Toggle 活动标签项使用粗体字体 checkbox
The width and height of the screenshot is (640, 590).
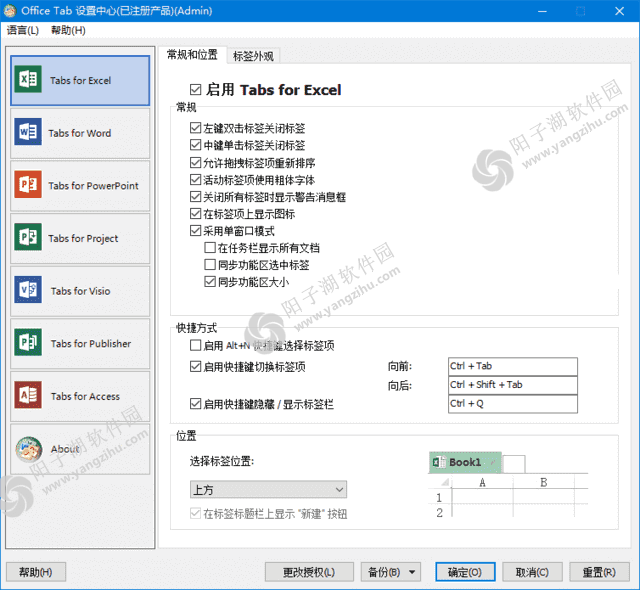(196, 180)
